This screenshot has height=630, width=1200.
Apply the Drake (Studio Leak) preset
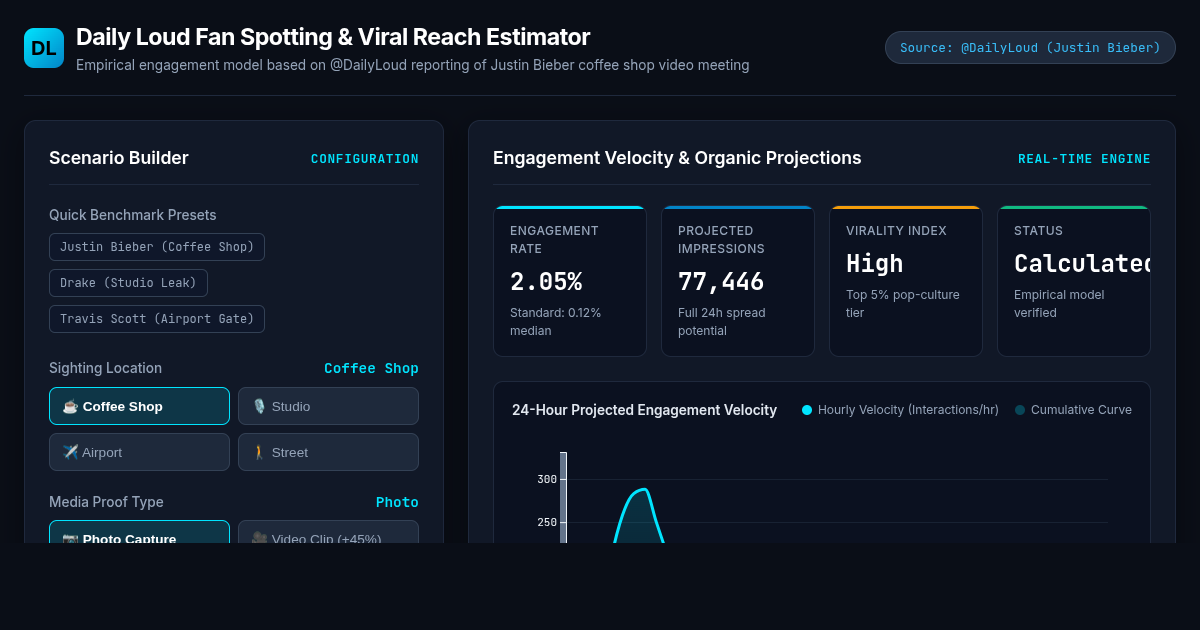(128, 283)
